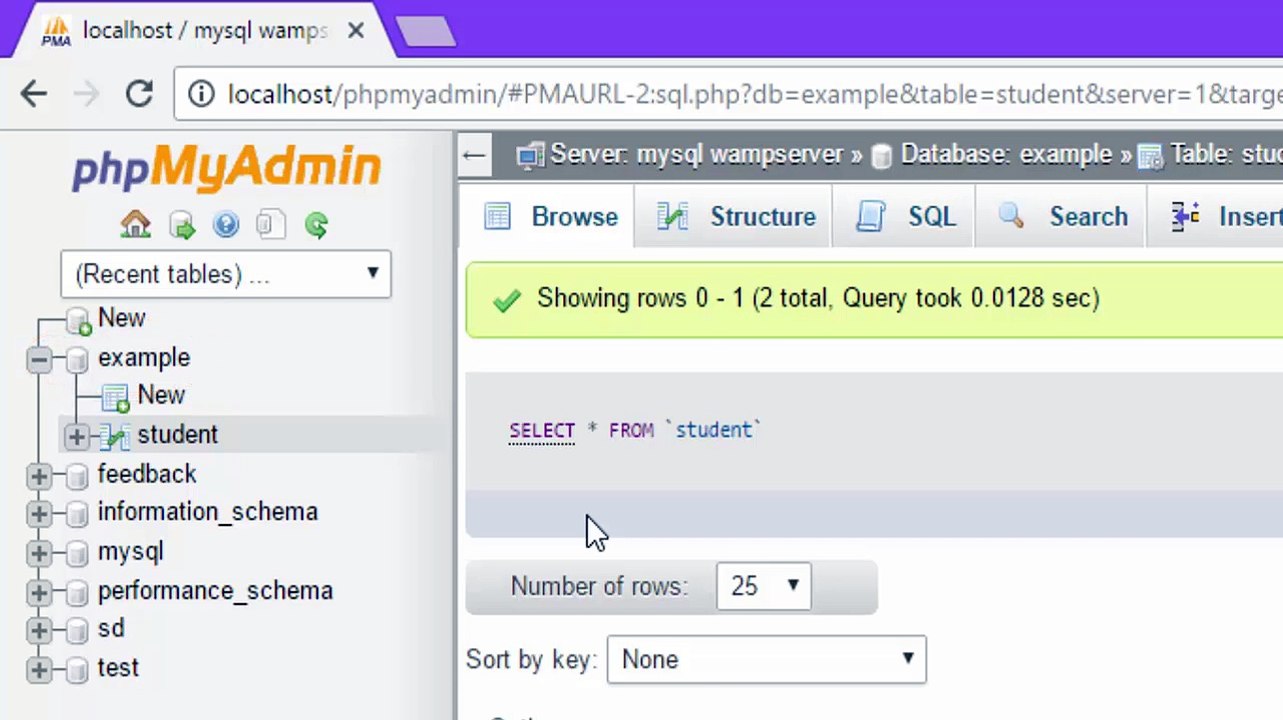Click the feedback database cylinder icon

tap(77, 475)
